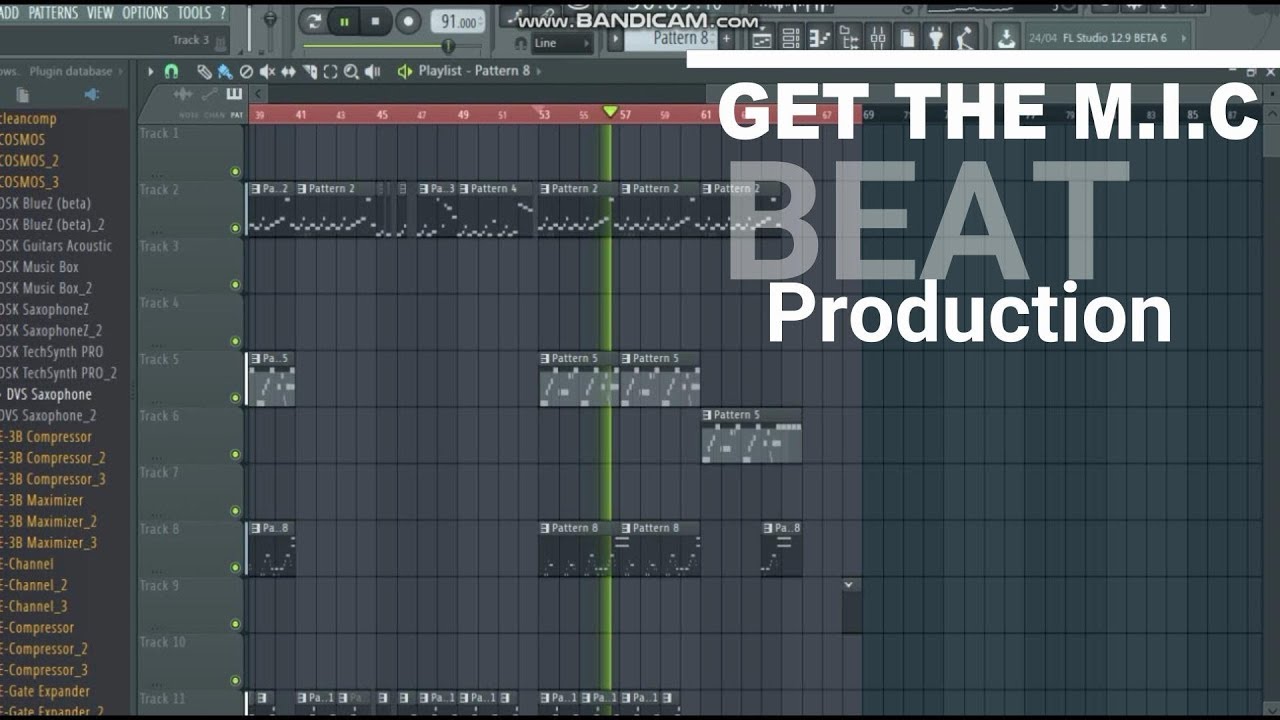Toggle record button

tap(408, 21)
